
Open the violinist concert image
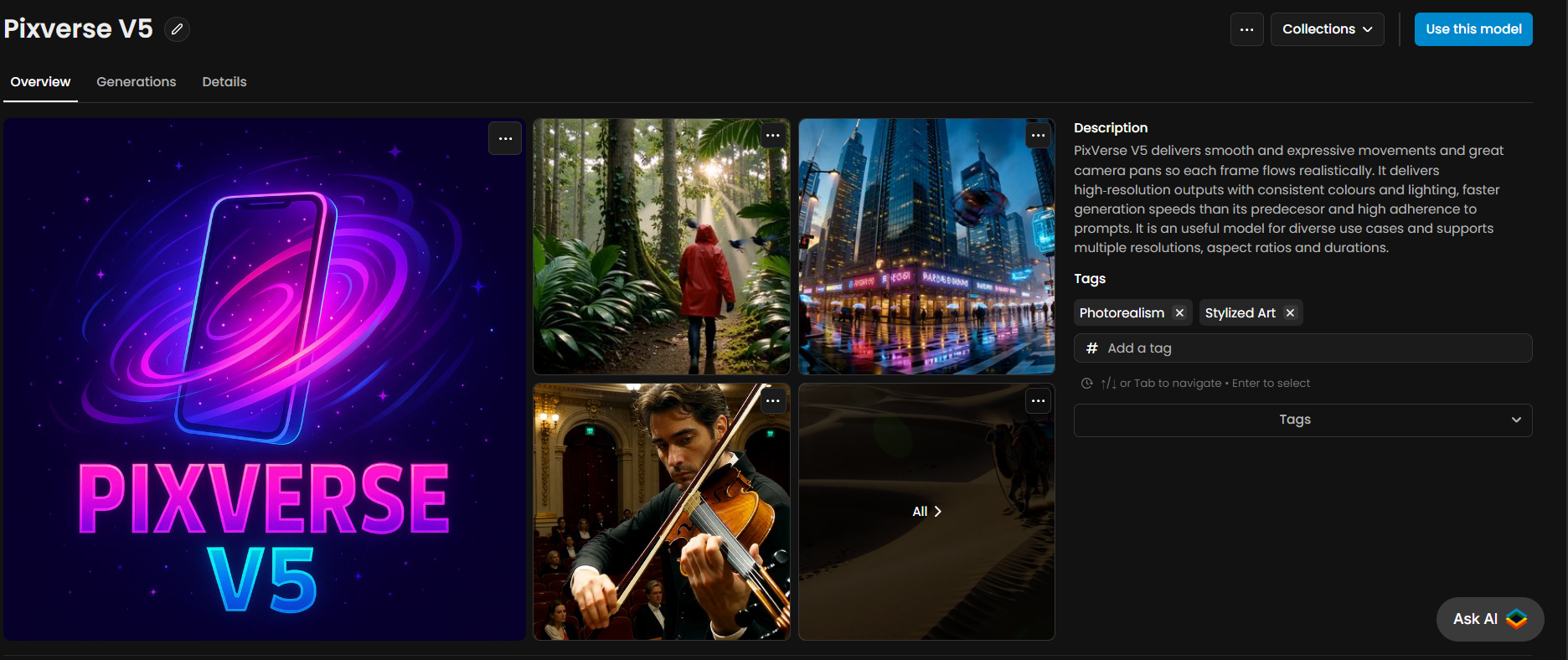(x=662, y=512)
